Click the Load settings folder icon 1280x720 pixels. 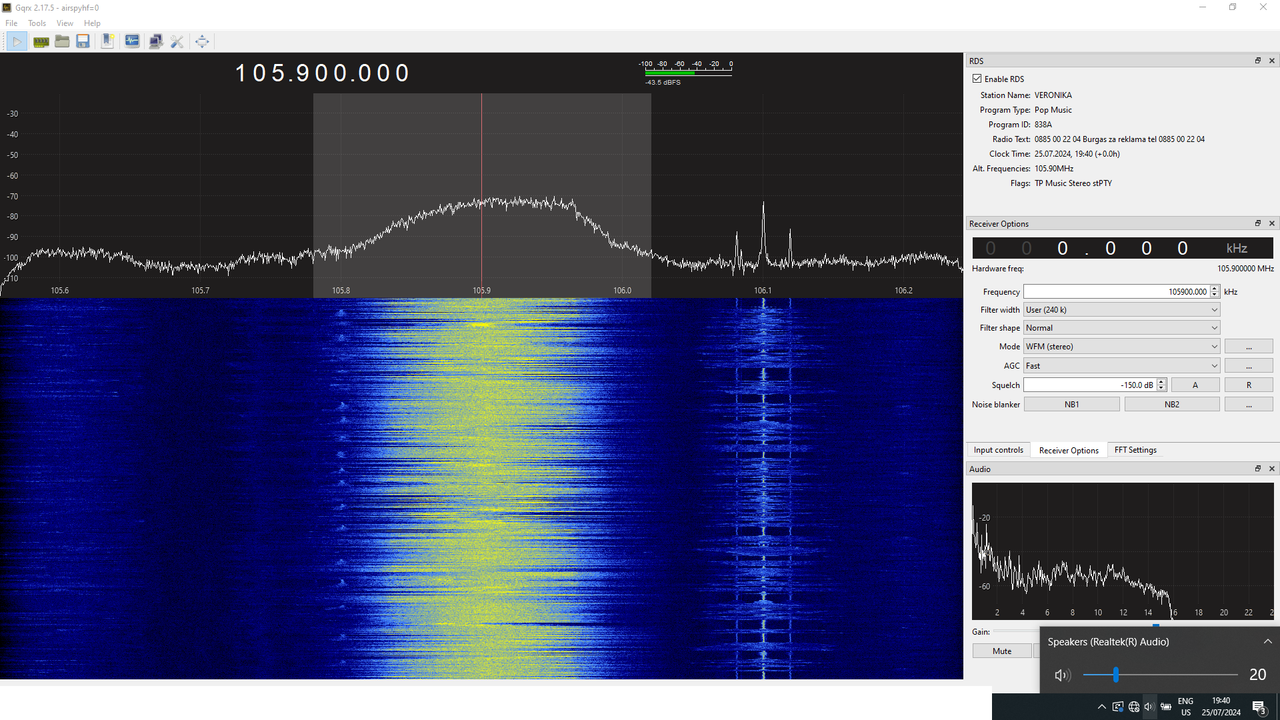(62, 41)
